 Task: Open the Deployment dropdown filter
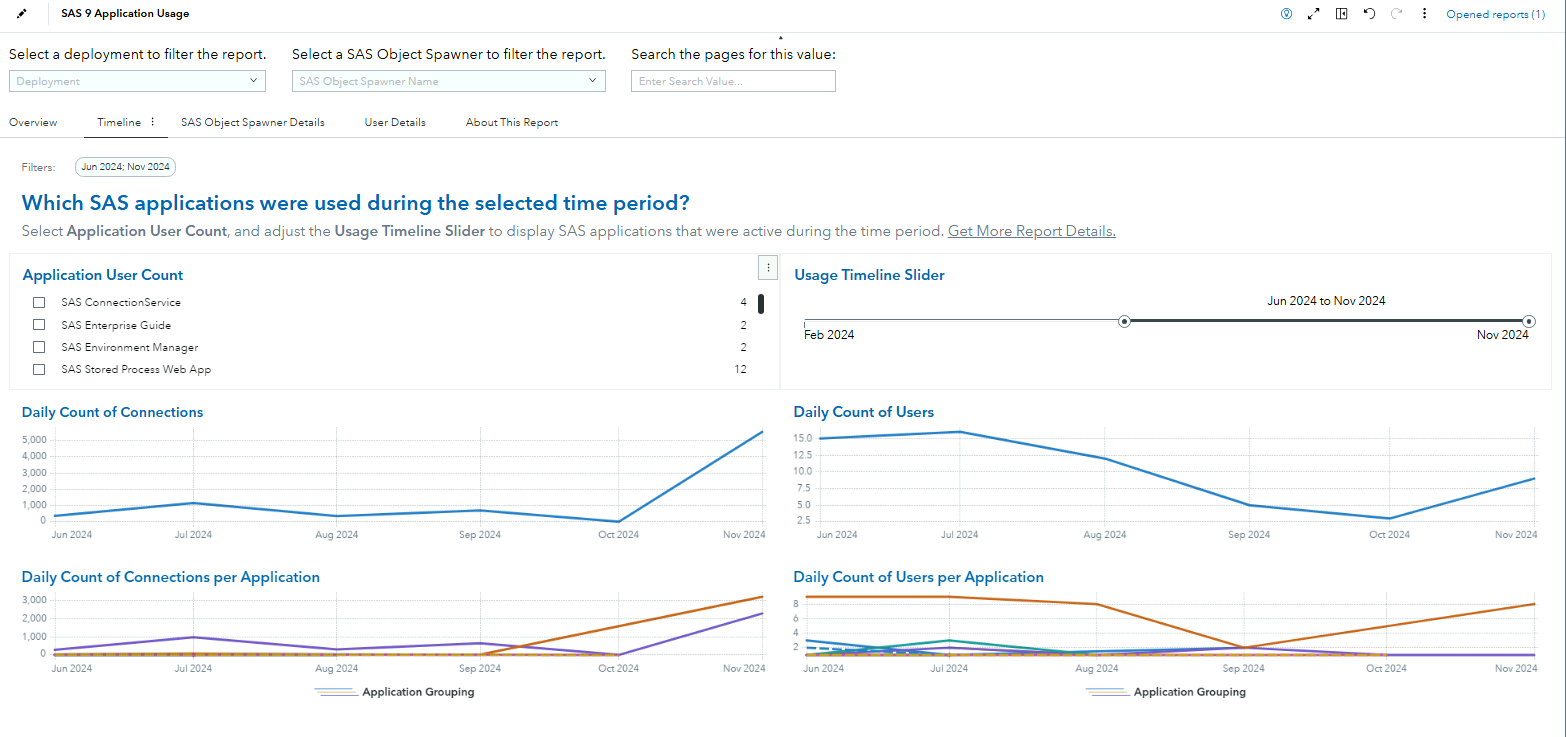click(x=137, y=80)
